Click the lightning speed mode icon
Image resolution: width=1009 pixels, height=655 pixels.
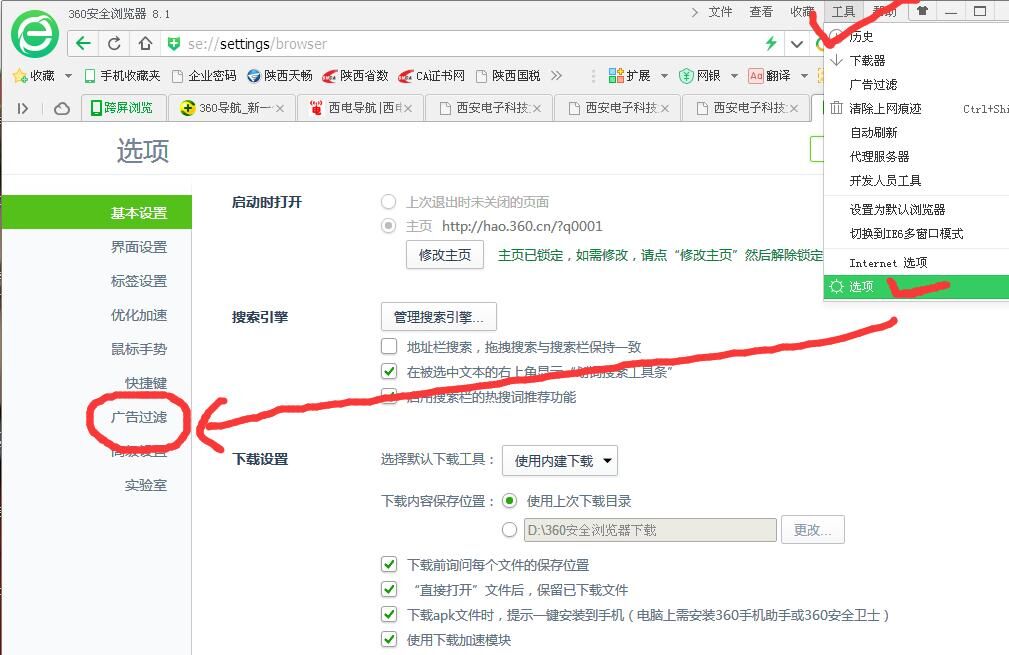tap(770, 43)
